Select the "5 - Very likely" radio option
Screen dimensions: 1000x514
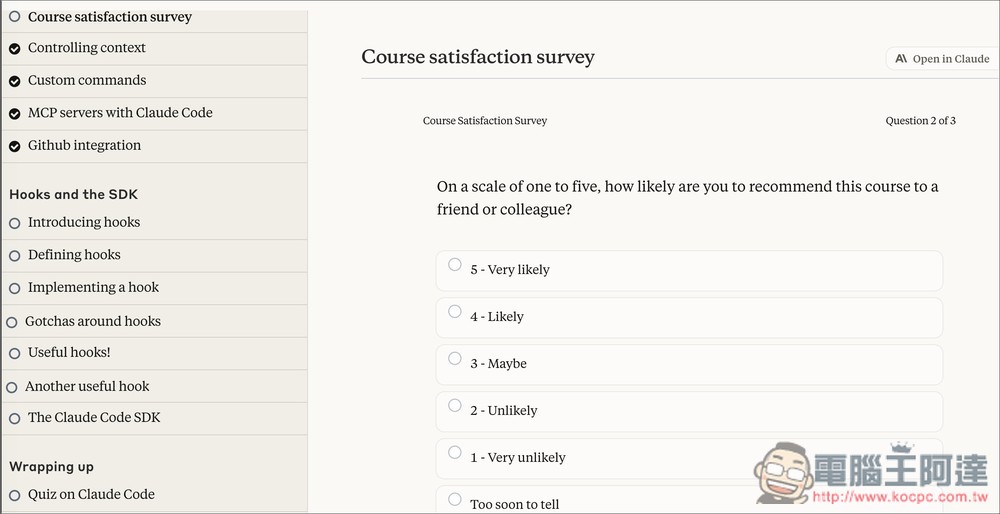[x=455, y=265]
